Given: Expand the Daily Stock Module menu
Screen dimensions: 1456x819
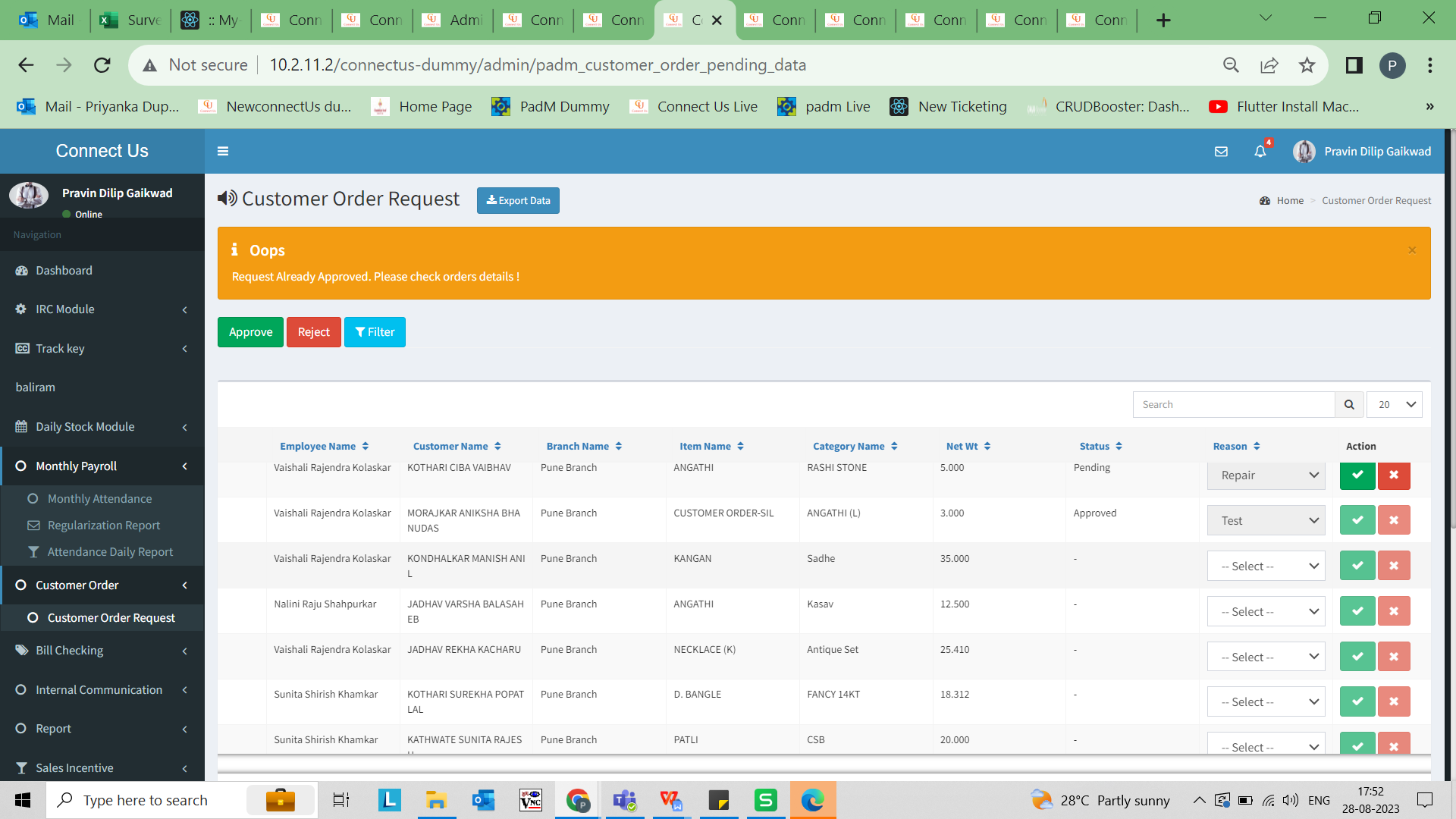Looking at the screenshot, I should click(102, 427).
